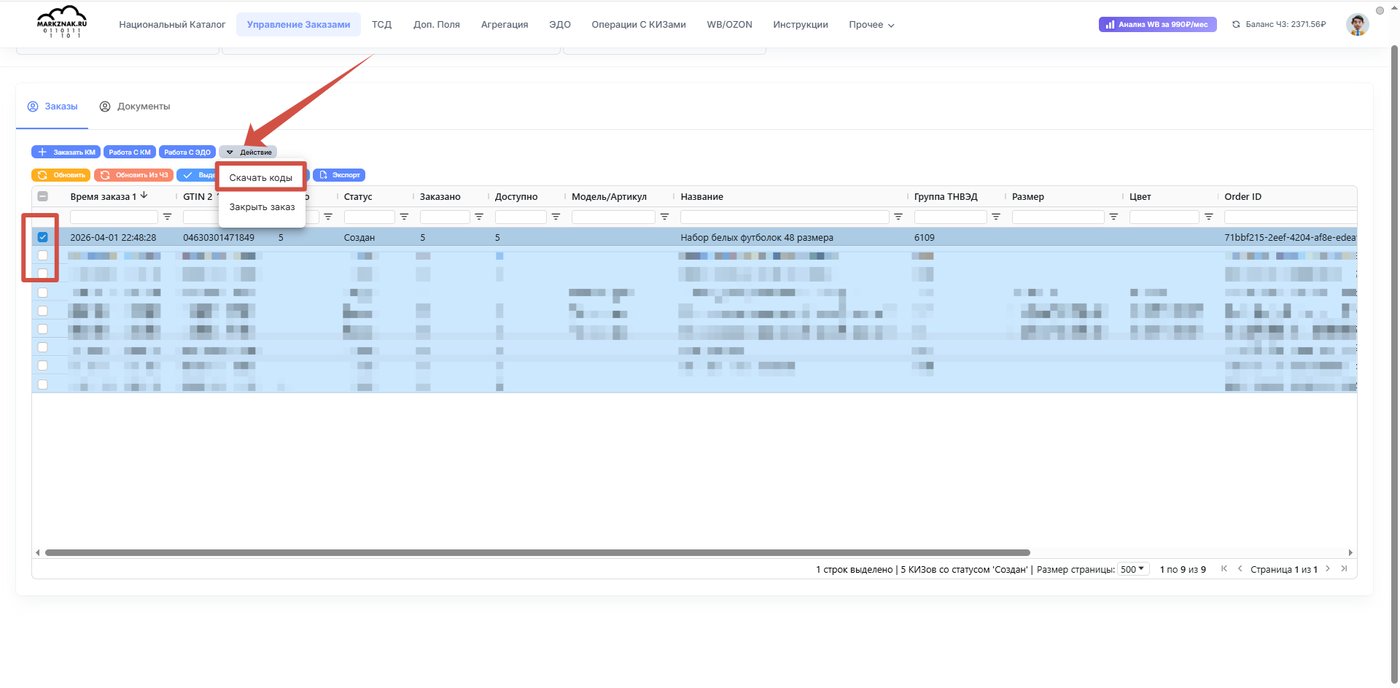This screenshot has height=688, width=1400.
Task: Expand the Прочее menu
Action: [871, 24]
